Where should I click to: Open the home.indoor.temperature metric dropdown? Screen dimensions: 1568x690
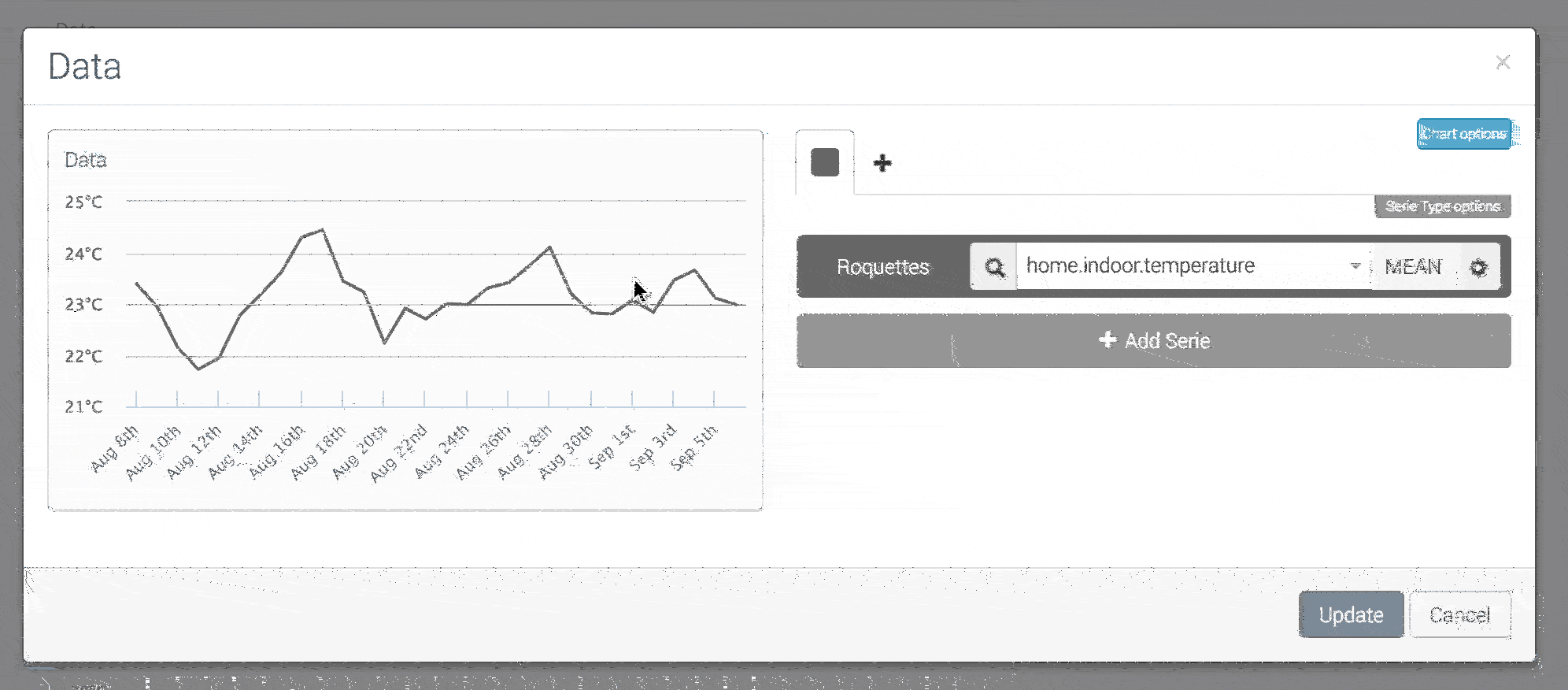(x=1181, y=266)
